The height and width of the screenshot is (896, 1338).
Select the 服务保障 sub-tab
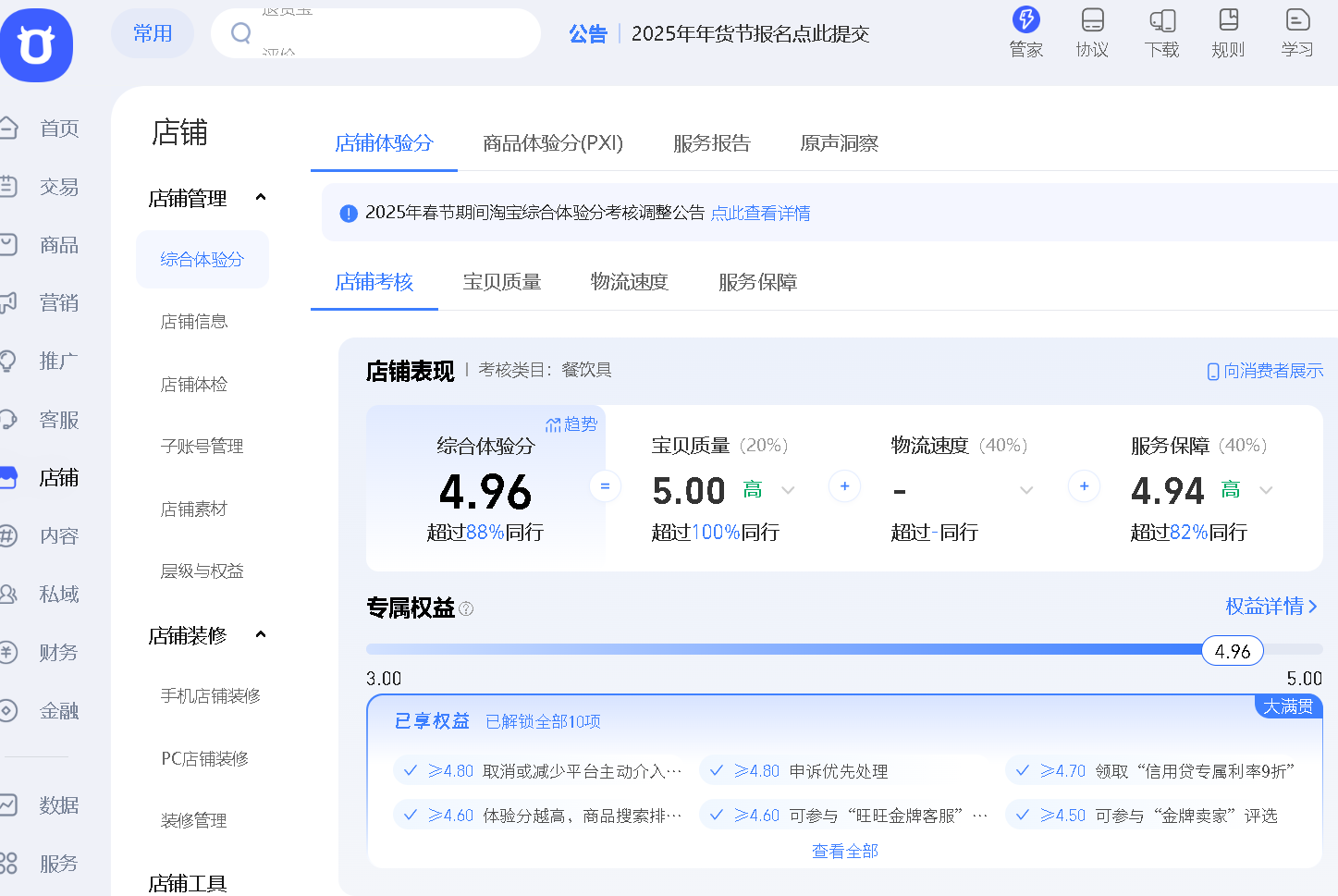click(757, 282)
